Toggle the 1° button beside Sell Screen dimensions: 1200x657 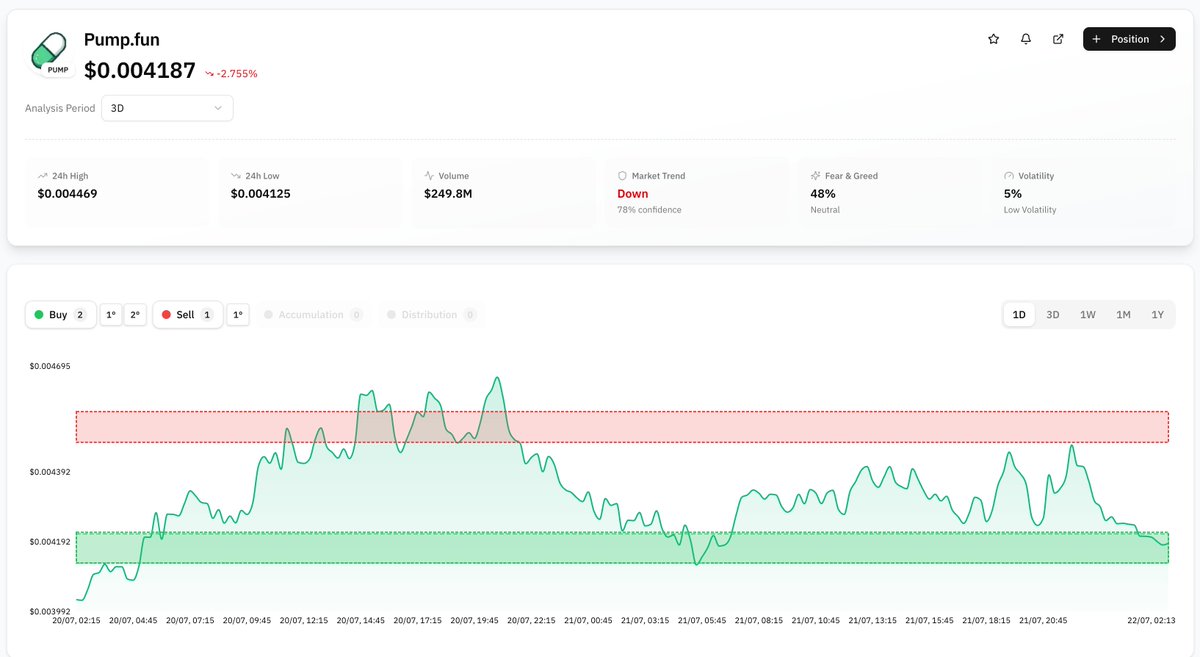[238, 315]
